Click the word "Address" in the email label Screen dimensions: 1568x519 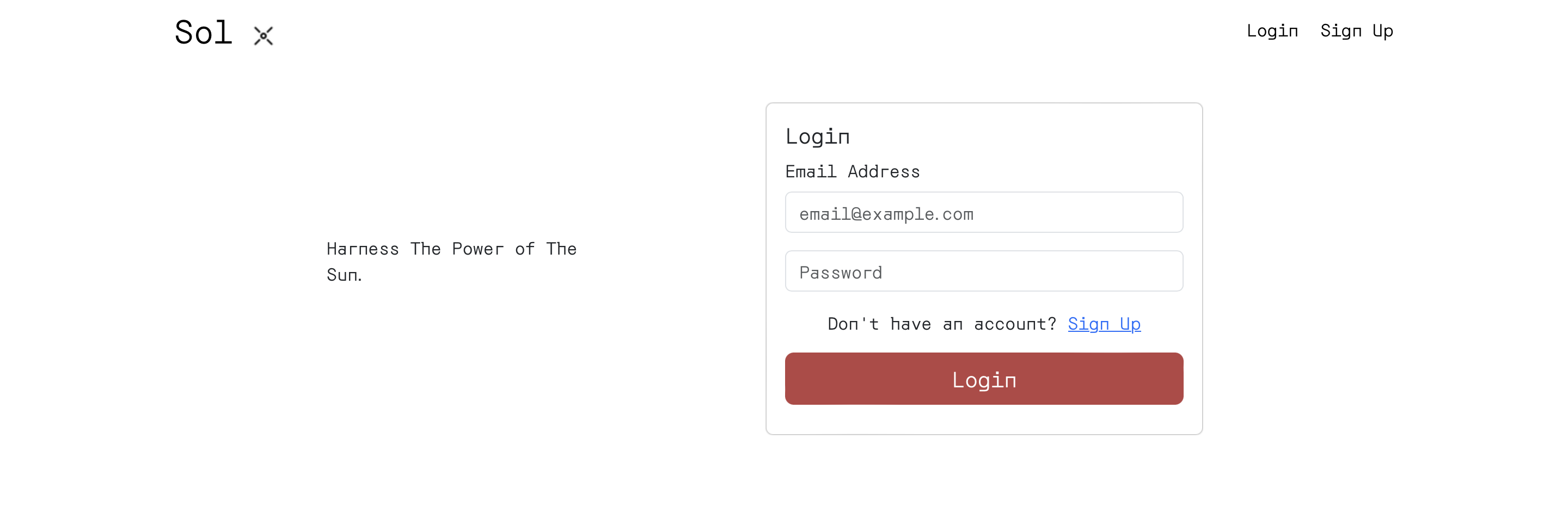[883, 171]
